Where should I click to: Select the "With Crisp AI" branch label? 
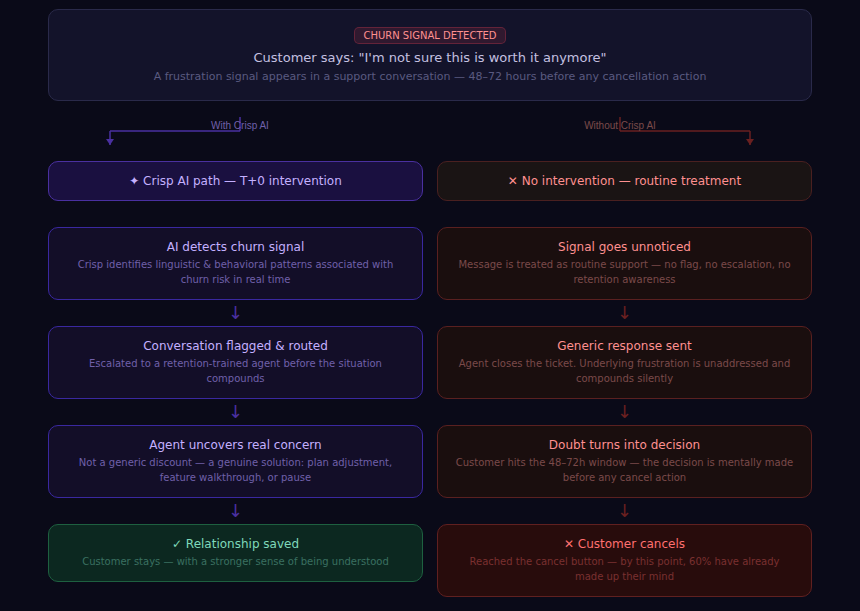(239, 126)
